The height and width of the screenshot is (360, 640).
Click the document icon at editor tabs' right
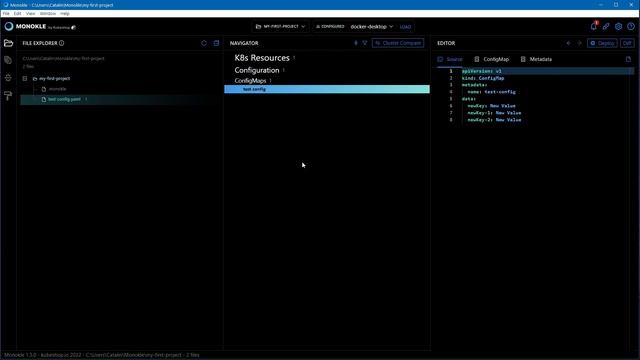[x=629, y=59]
